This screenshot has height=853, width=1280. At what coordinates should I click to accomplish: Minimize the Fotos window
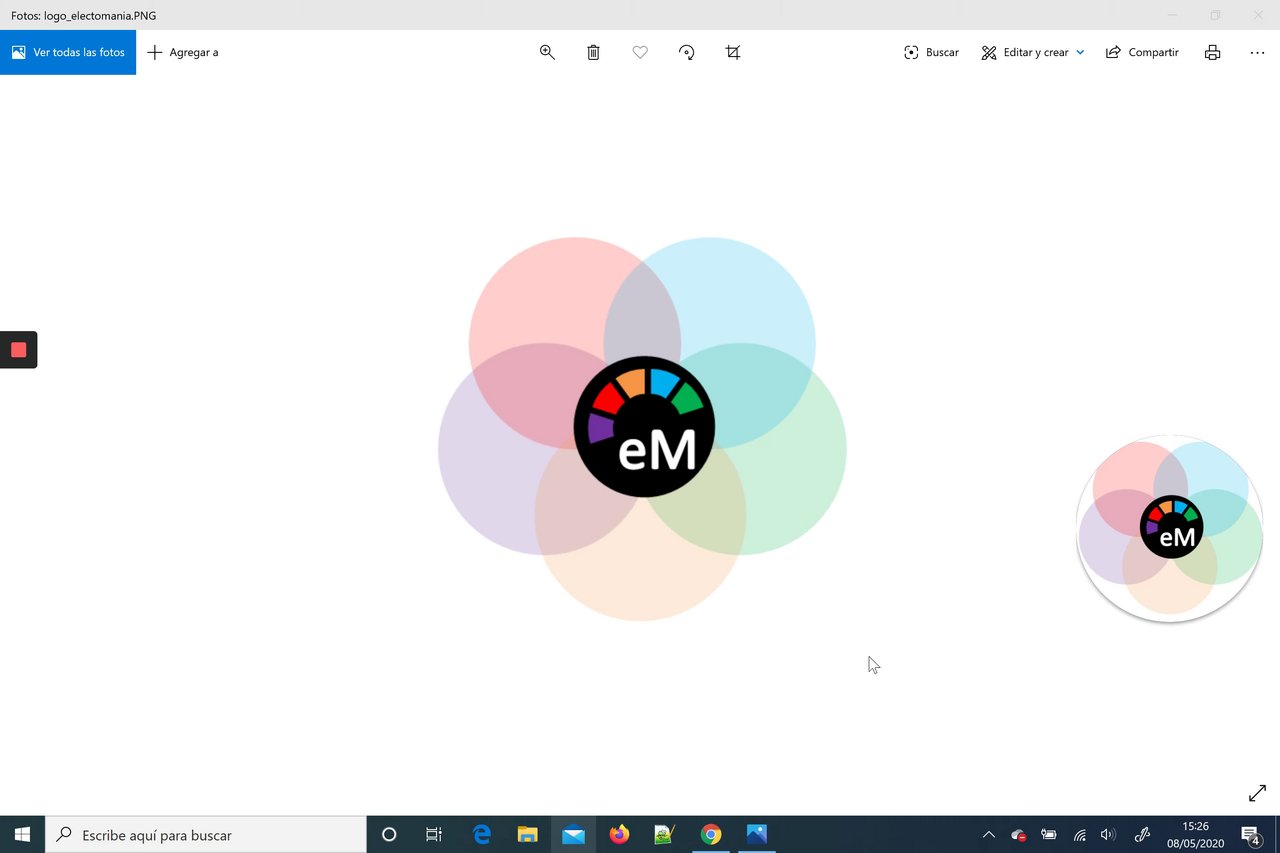(1172, 15)
